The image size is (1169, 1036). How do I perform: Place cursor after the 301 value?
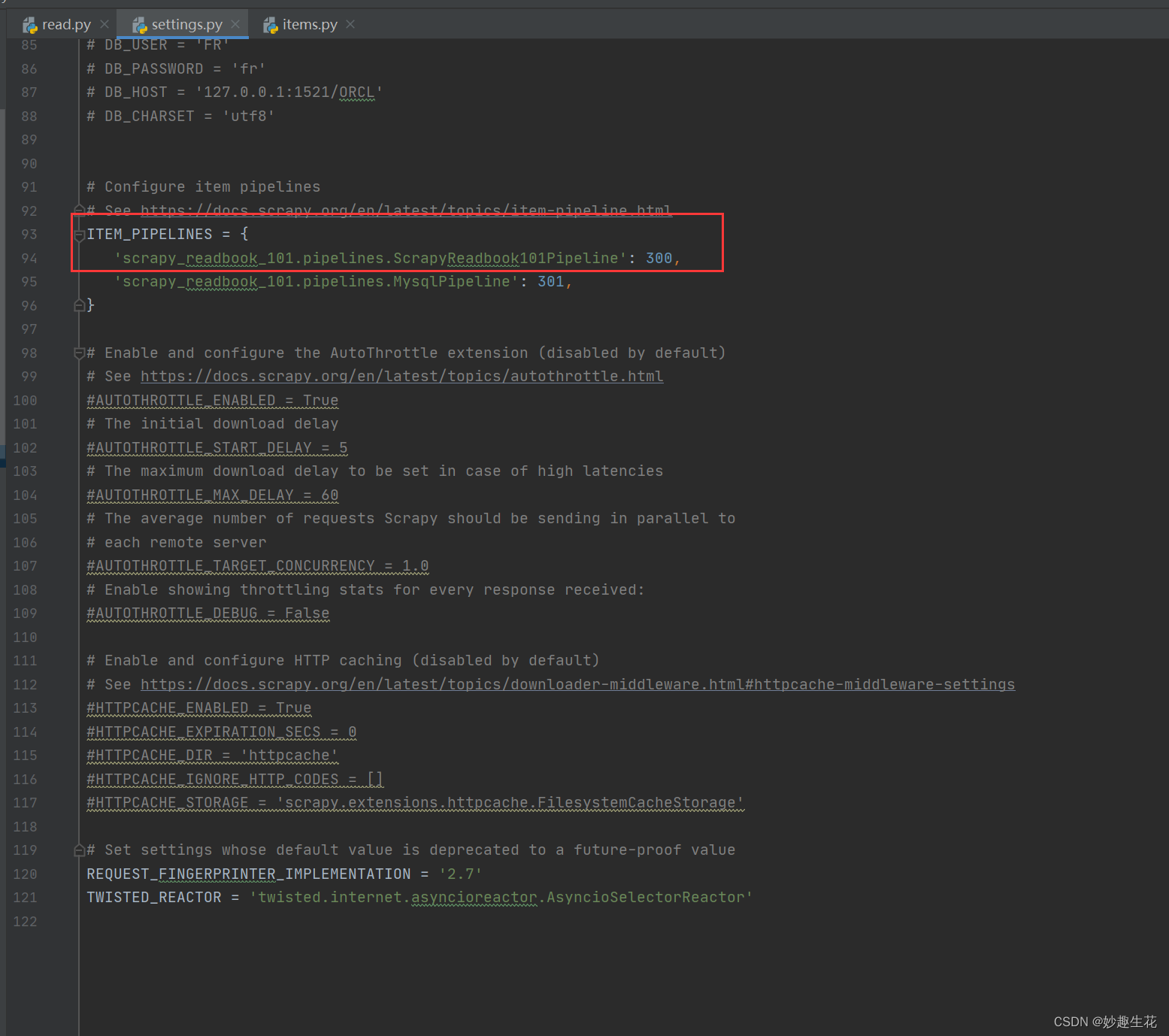coord(565,281)
